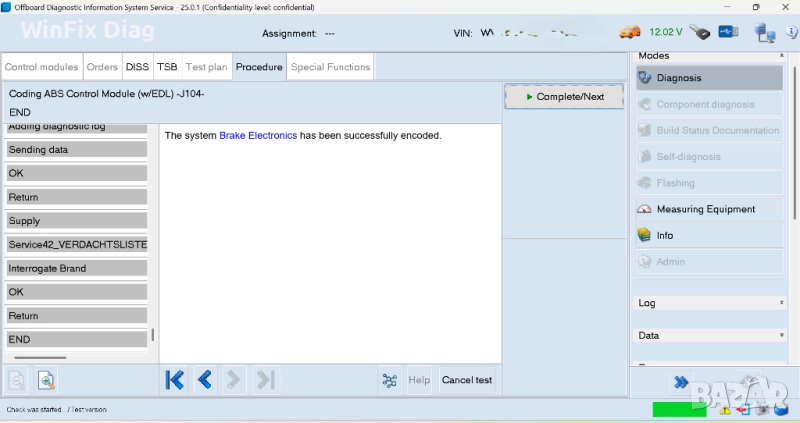The width and height of the screenshot is (800, 423).
Task: Click the Brake Electronics link text
Action: pos(258,135)
